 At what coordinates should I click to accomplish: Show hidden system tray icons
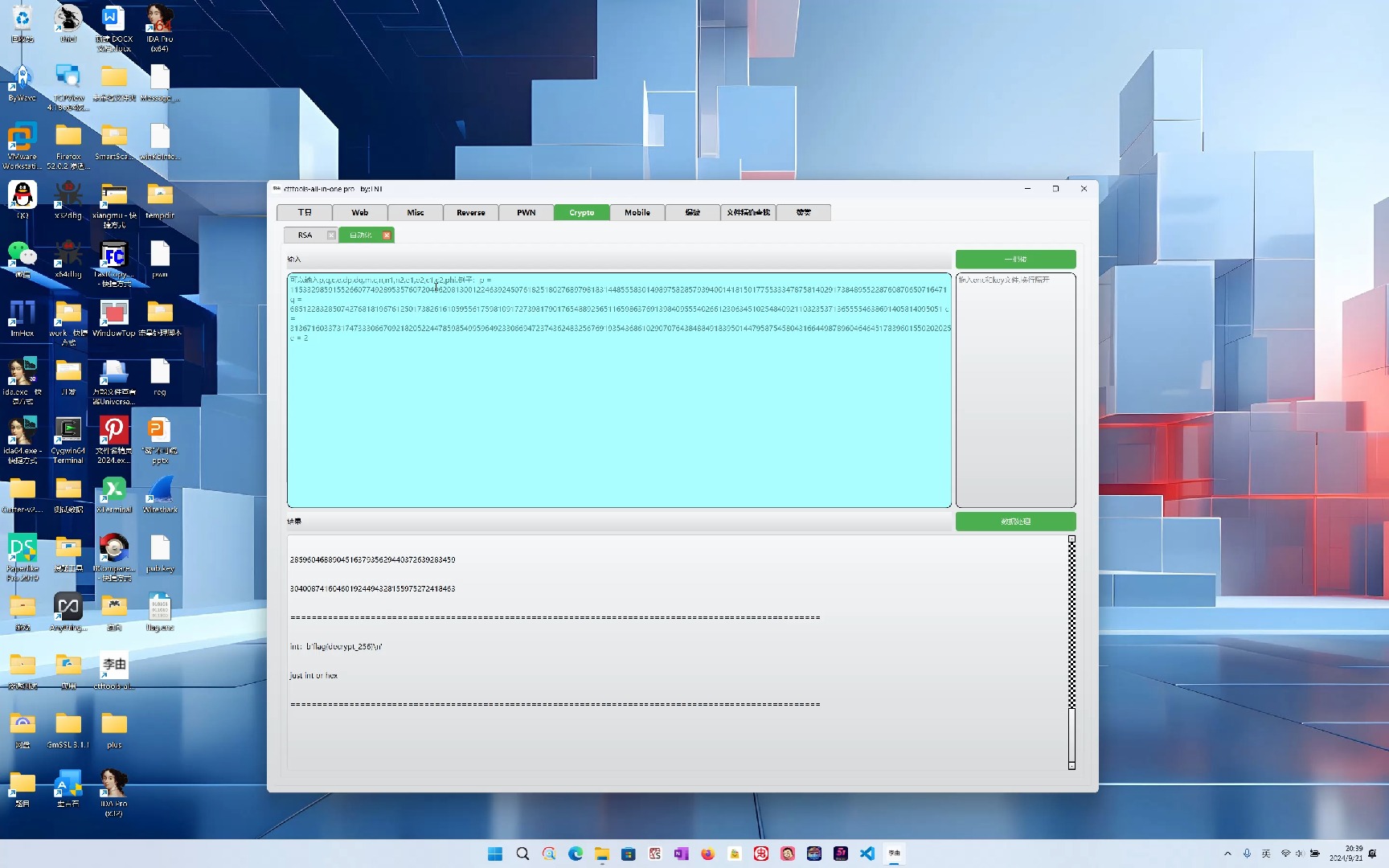tap(1227, 854)
